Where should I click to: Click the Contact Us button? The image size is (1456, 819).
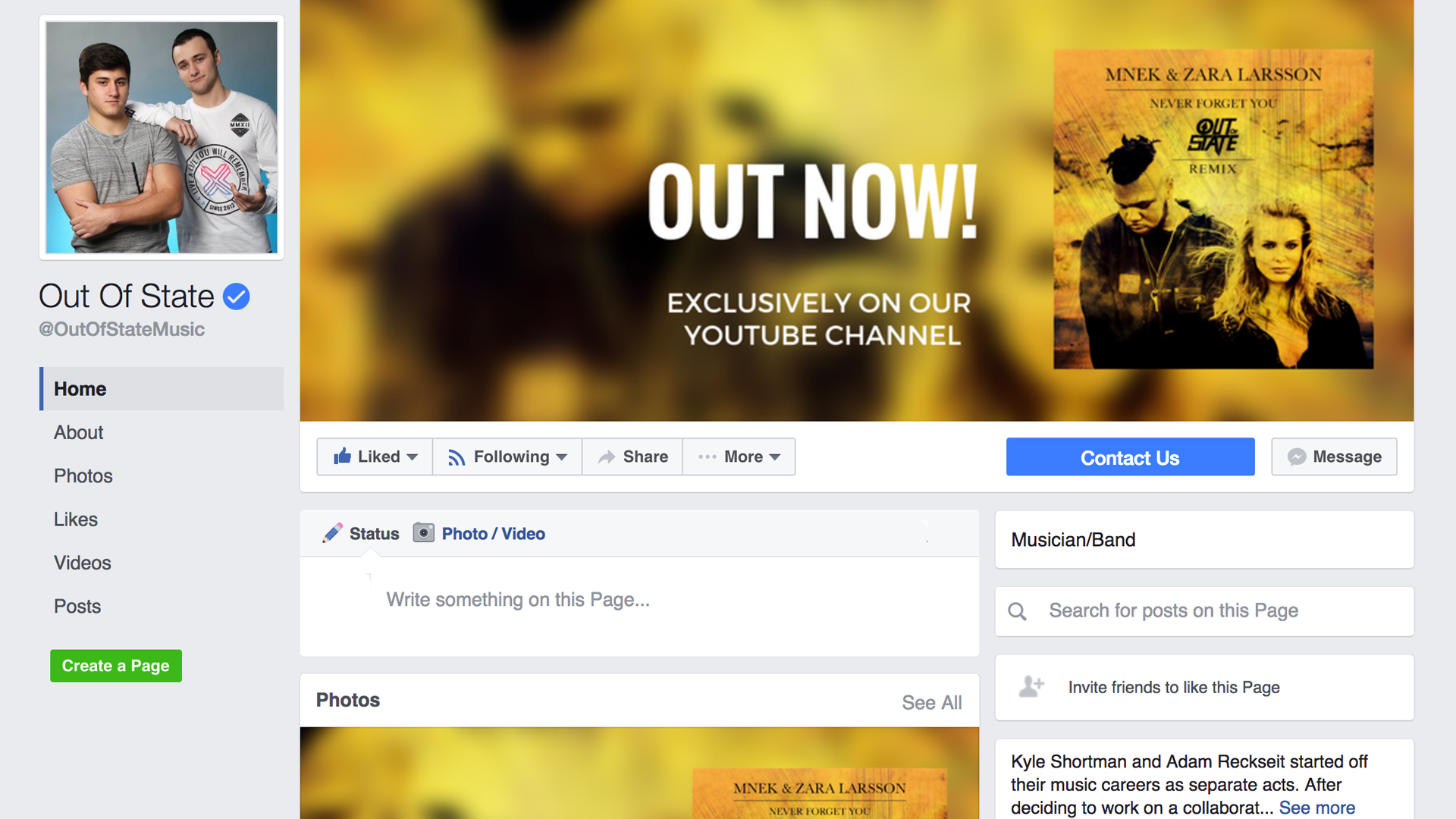coord(1130,457)
